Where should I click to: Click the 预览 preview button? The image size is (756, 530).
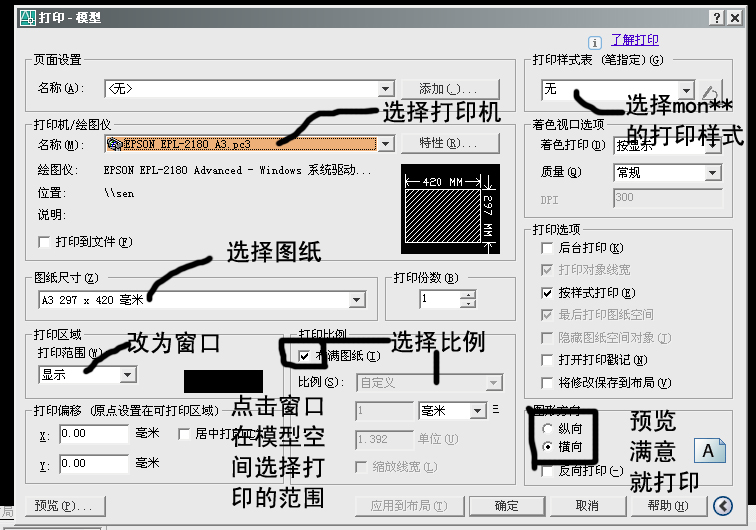pos(65,506)
